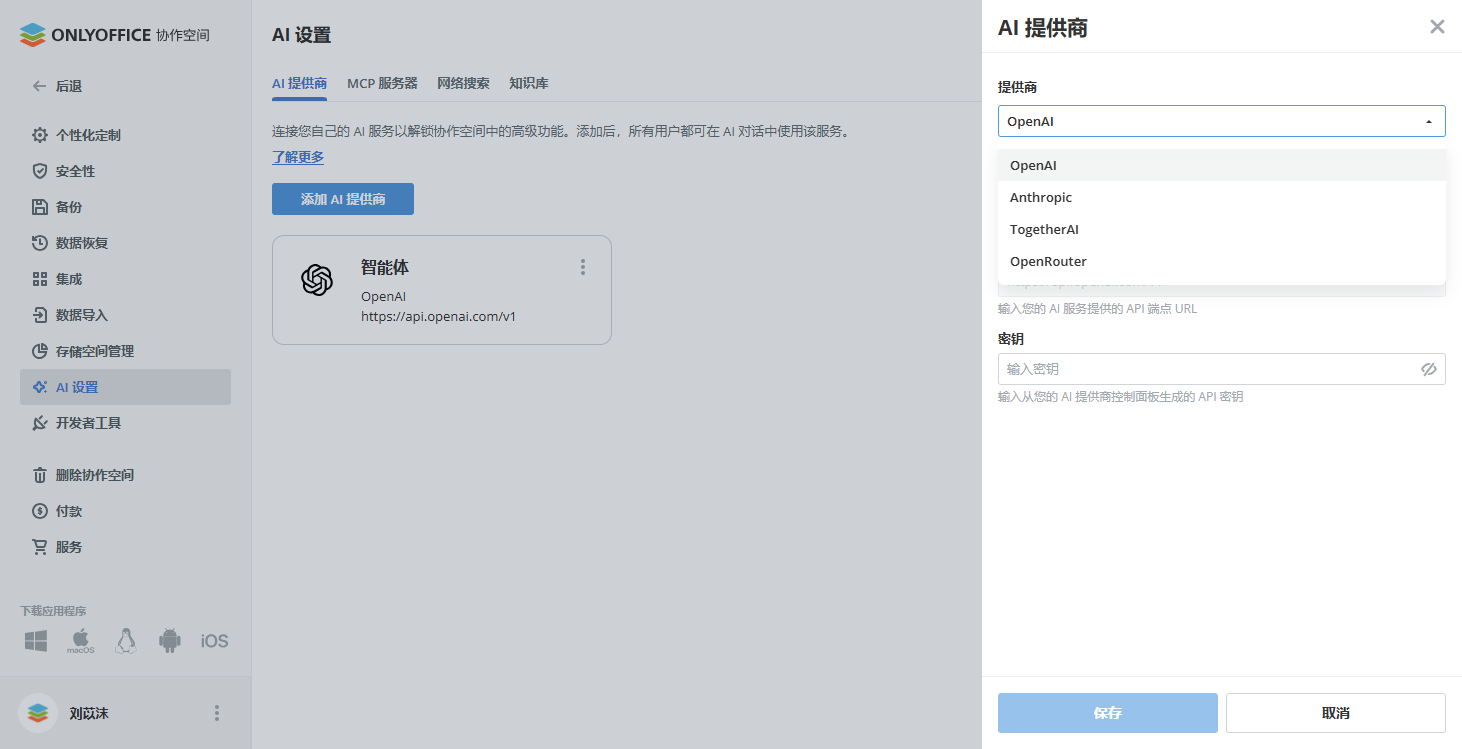This screenshot has width=1462, height=749.
Task: Open the user account menu next to 刘苡沫
Action: click(216, 712)
